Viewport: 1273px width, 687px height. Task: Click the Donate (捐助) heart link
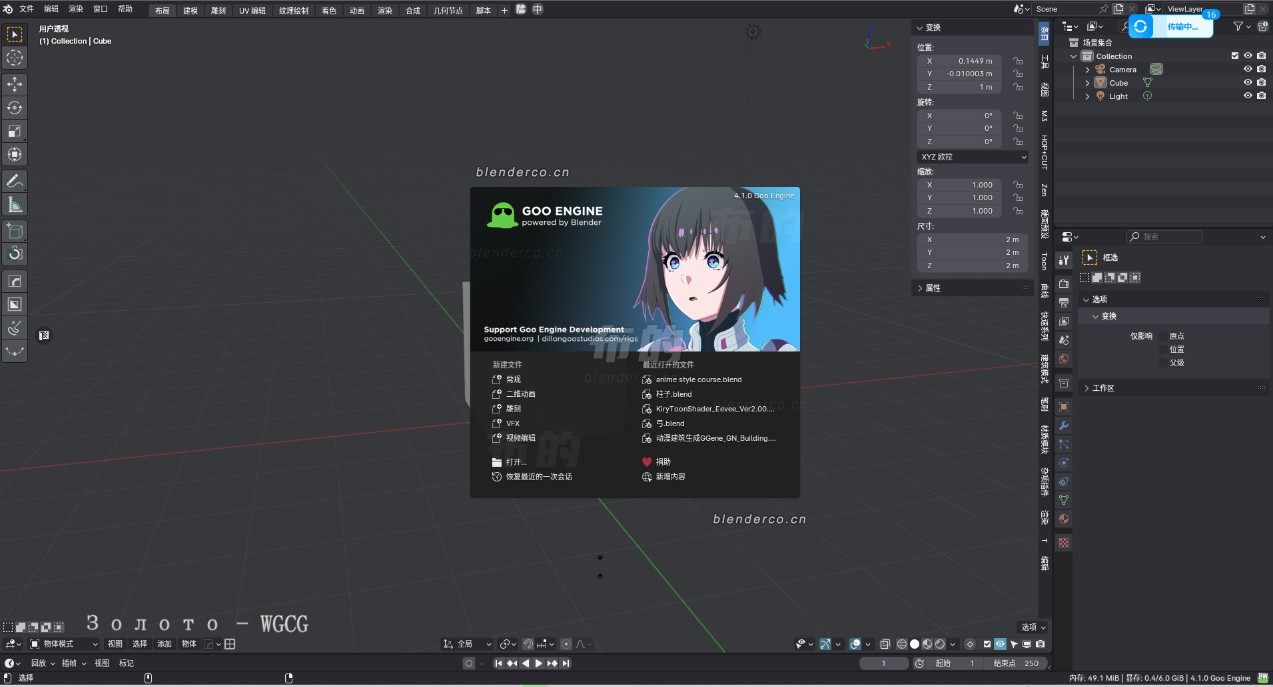point(656,462)
